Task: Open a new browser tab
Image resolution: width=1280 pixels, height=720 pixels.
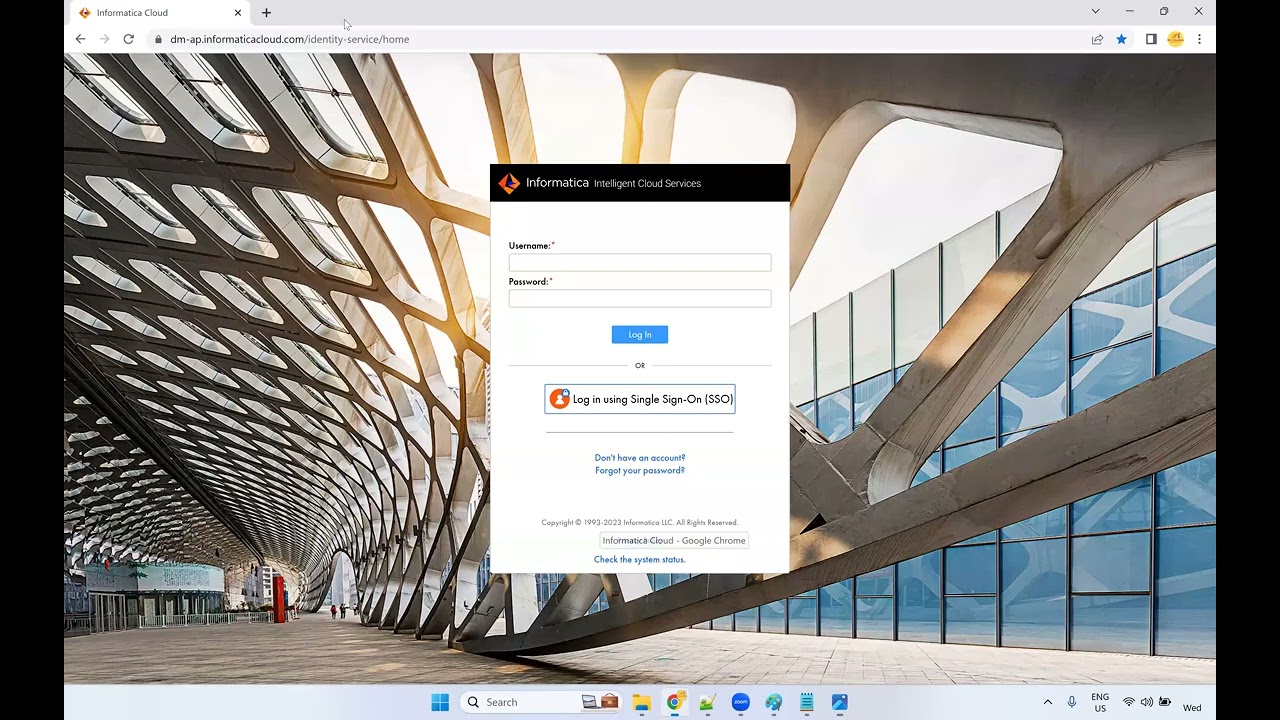Action: (266, 13)
